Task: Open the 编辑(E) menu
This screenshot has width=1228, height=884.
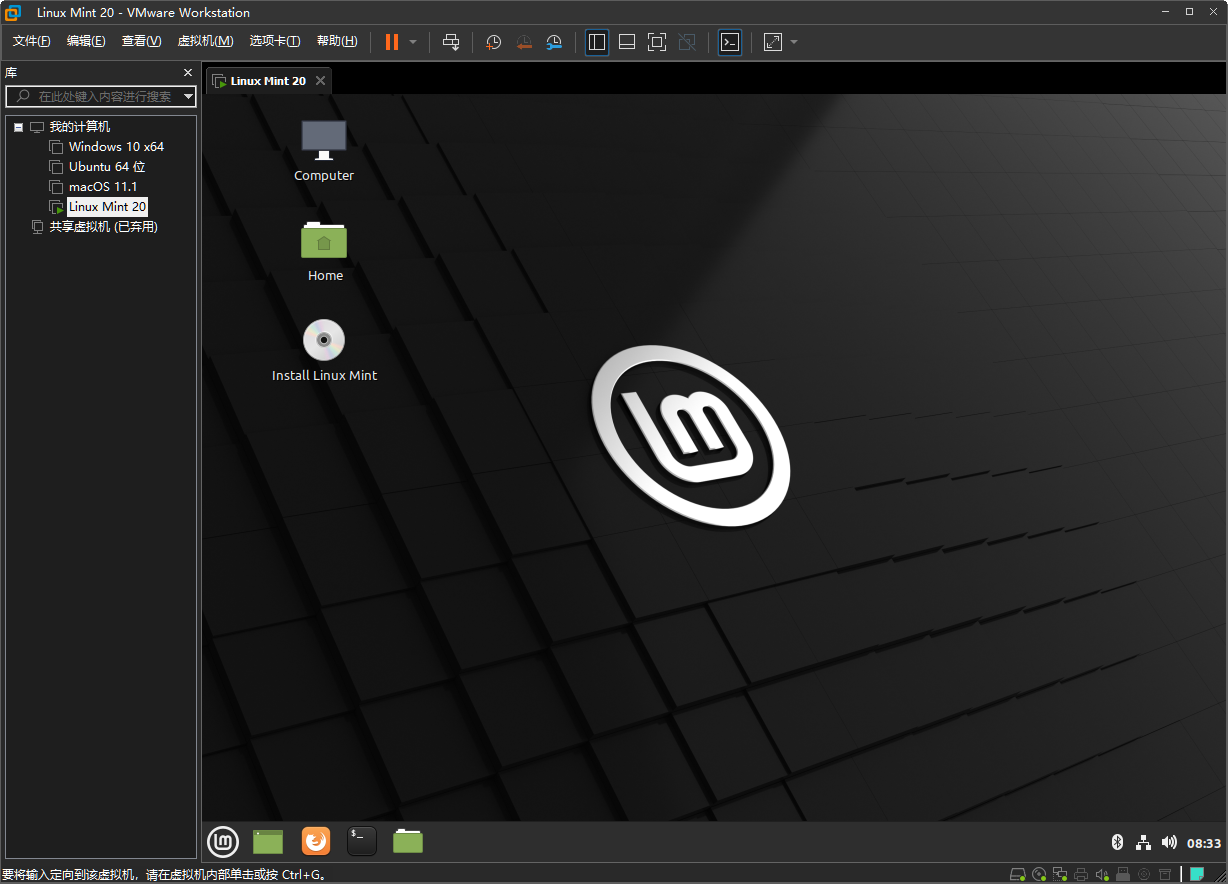Action: click(x=86, y=41)
